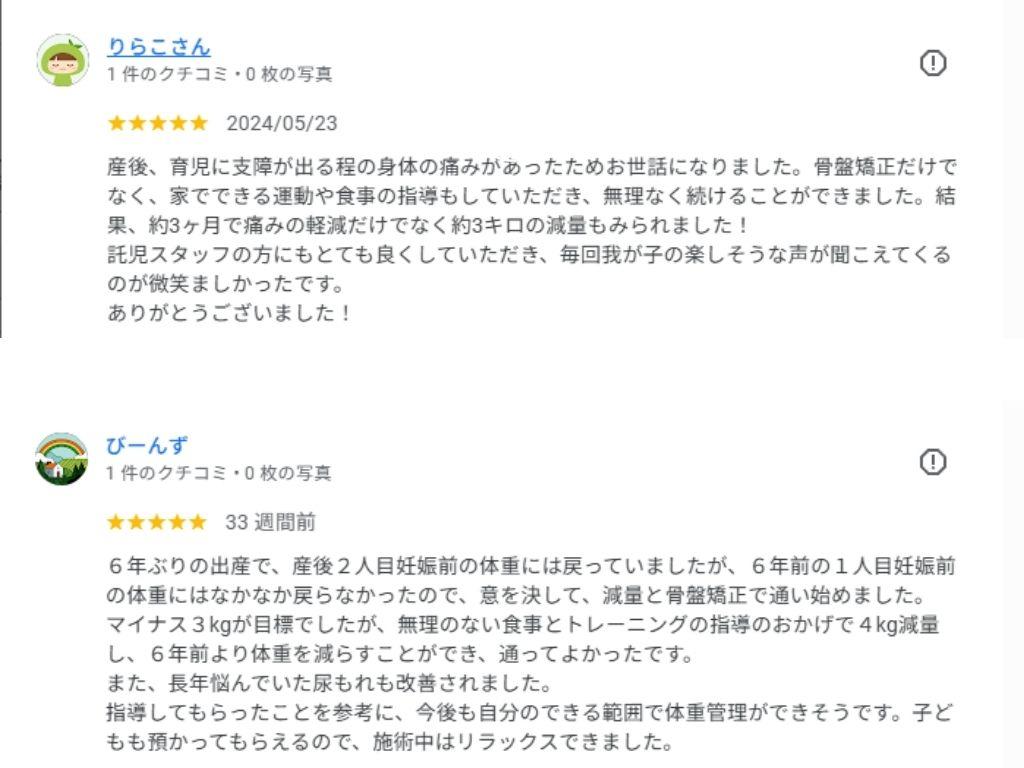Screen dimensions: 1024x768
Task: Click the line starting "託児スタッフの方にも"
Action: pos(528,255)
